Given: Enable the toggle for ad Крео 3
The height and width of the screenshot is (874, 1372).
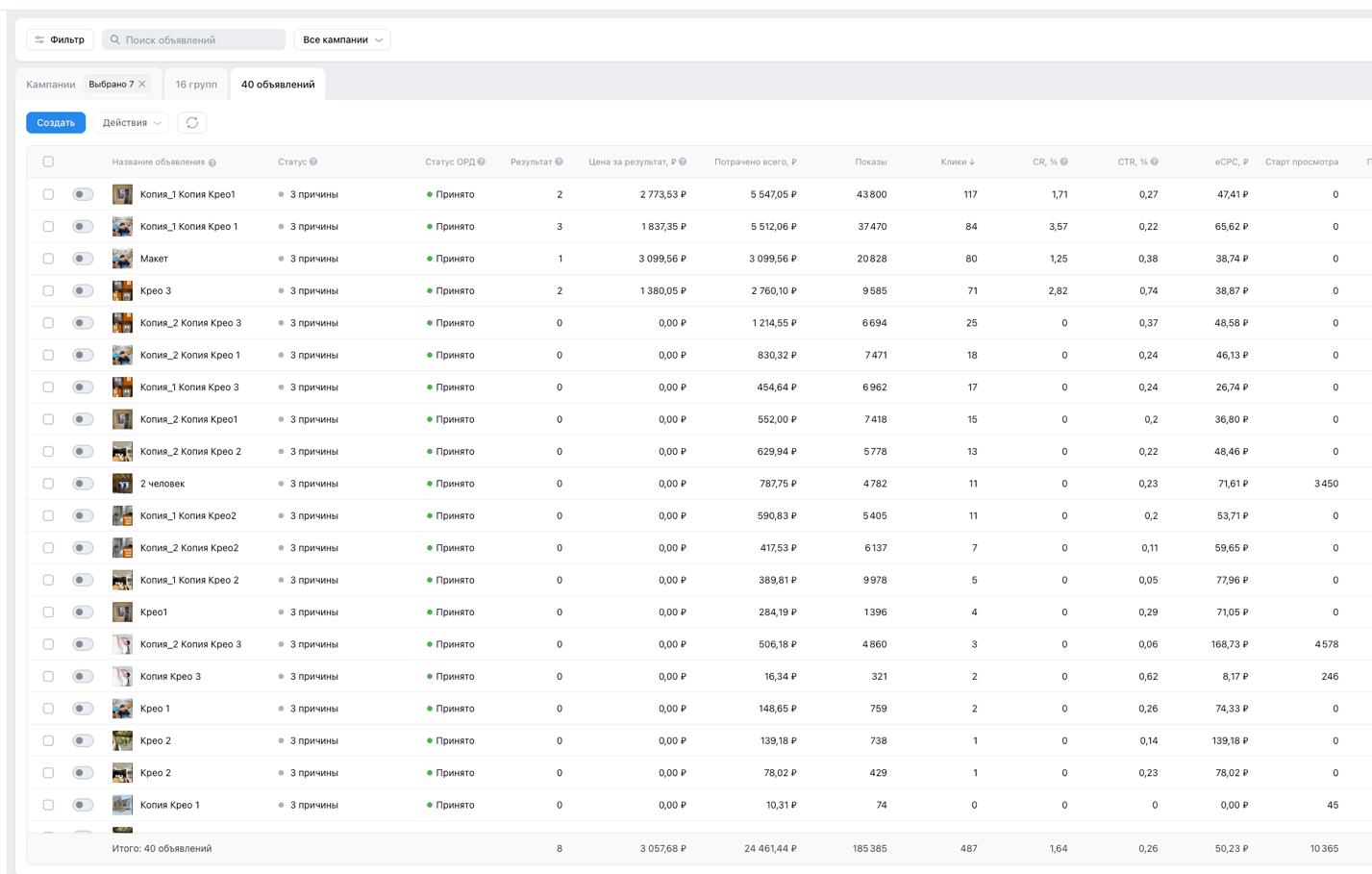Looking at the screenshot, I should 84,290.
